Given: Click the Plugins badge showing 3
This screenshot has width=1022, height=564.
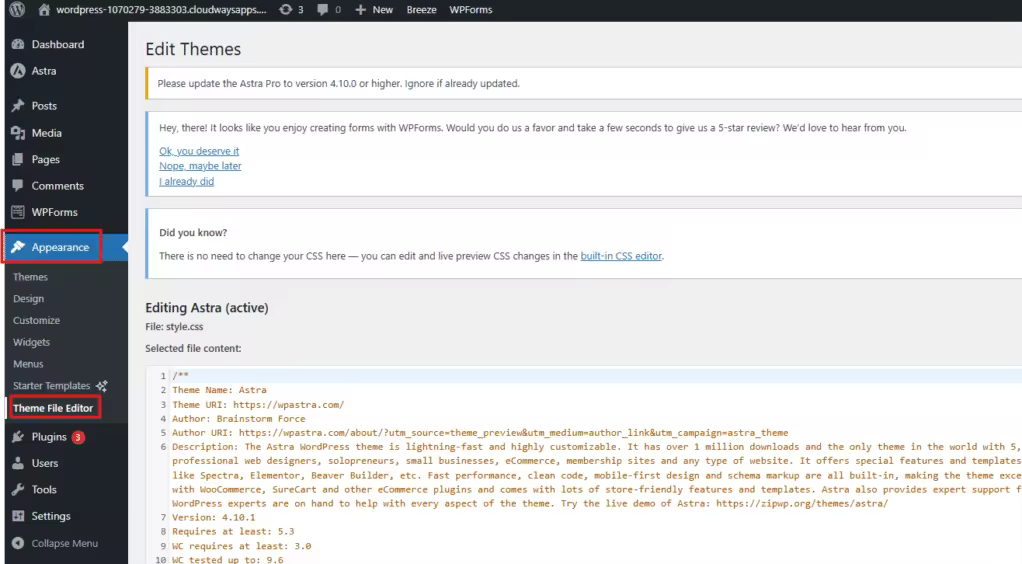Looking at the screenshot, I should 78,437.
